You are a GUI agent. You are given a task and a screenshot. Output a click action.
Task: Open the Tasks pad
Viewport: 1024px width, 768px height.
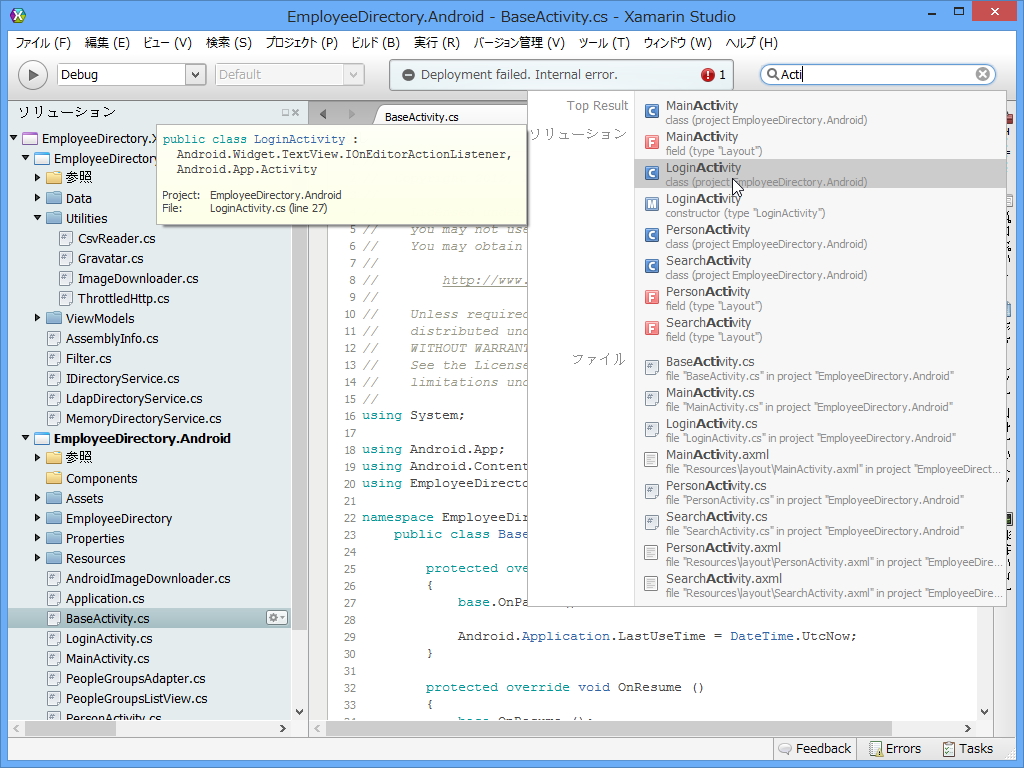pos(967,748)
